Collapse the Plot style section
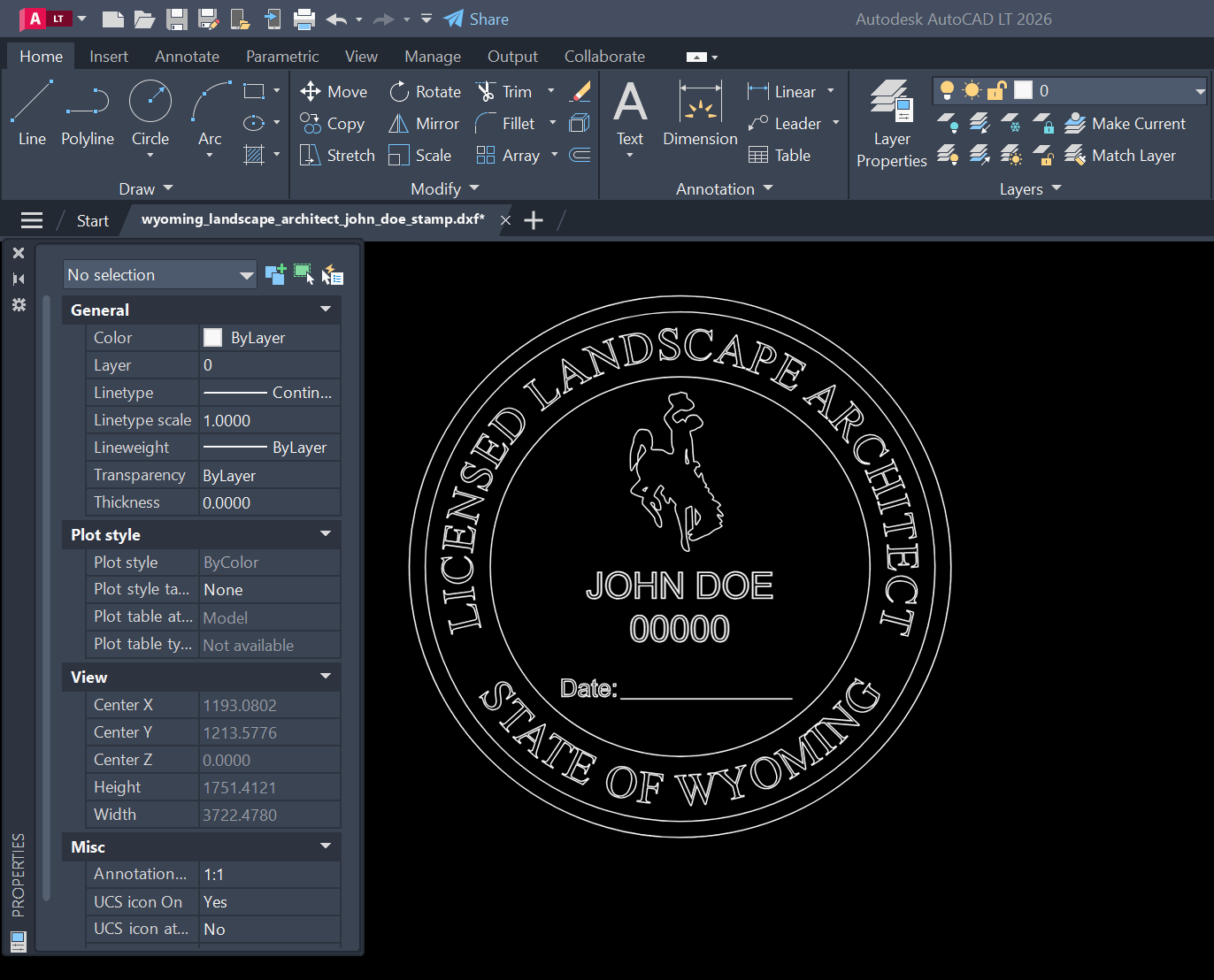Image resolution: width=1214 pixels, height=980 pixels. pos(326,534)
